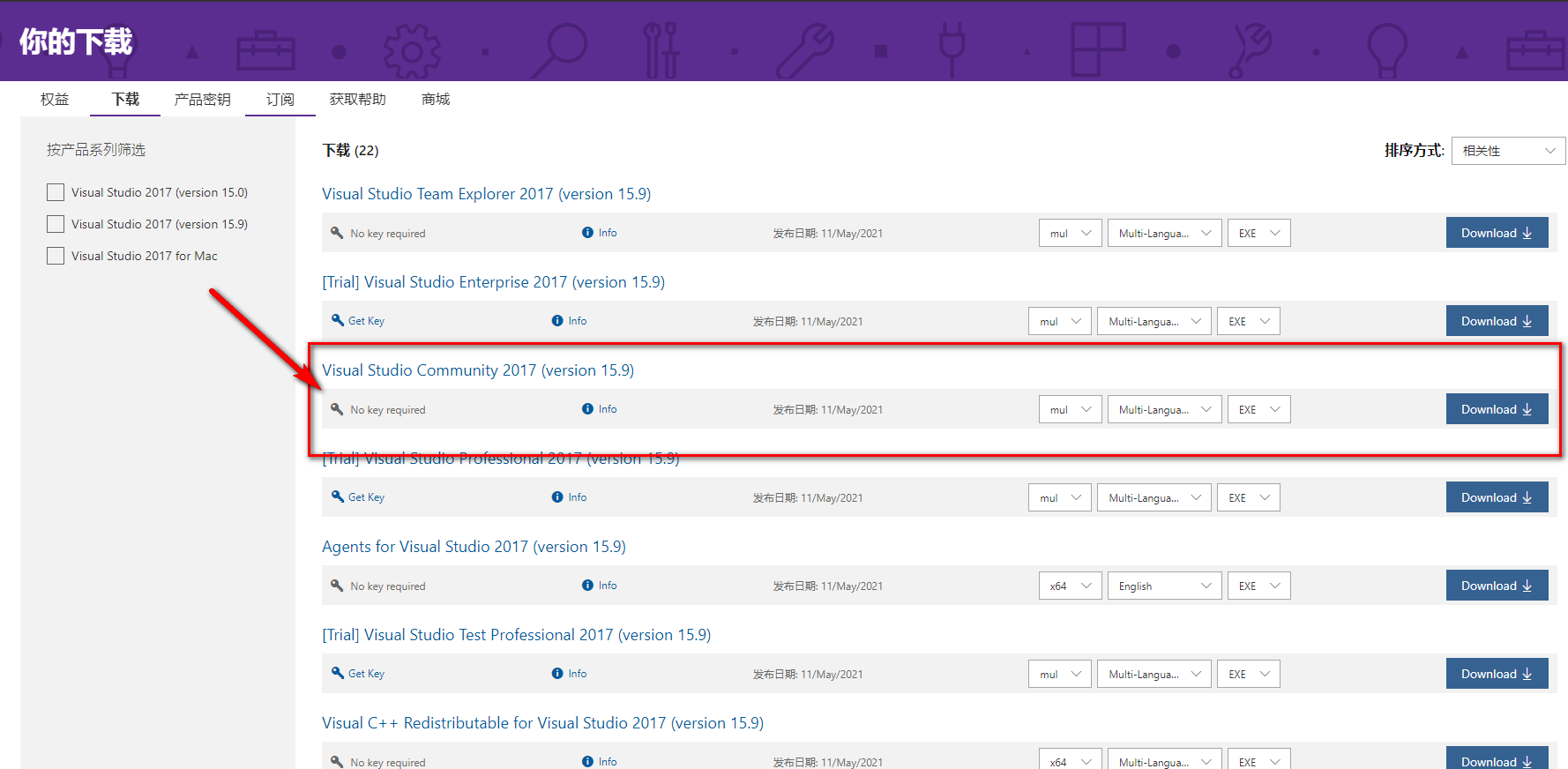Open Agents for Visual Studio 2017 link
Image resolution: width=1568 pixels, height=769 pixels.
click(x=474, y=547)
